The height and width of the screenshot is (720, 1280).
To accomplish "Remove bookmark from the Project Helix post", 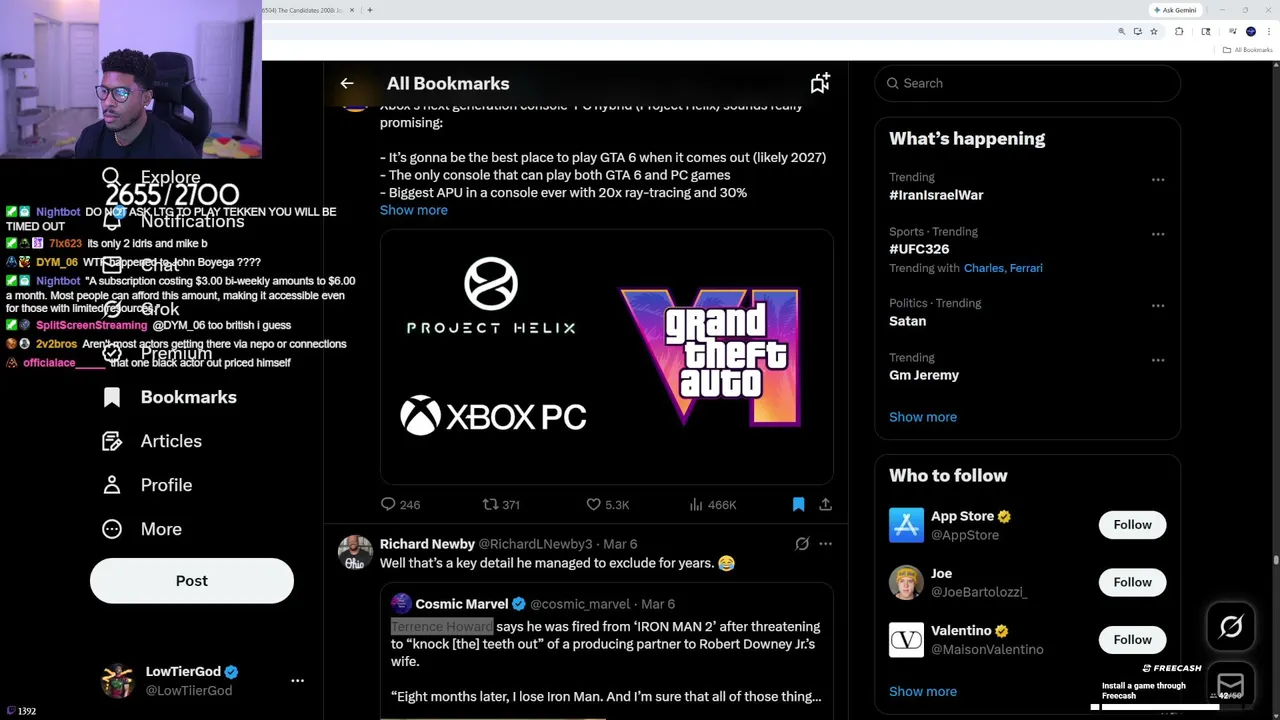I will [x=798, y=505].
